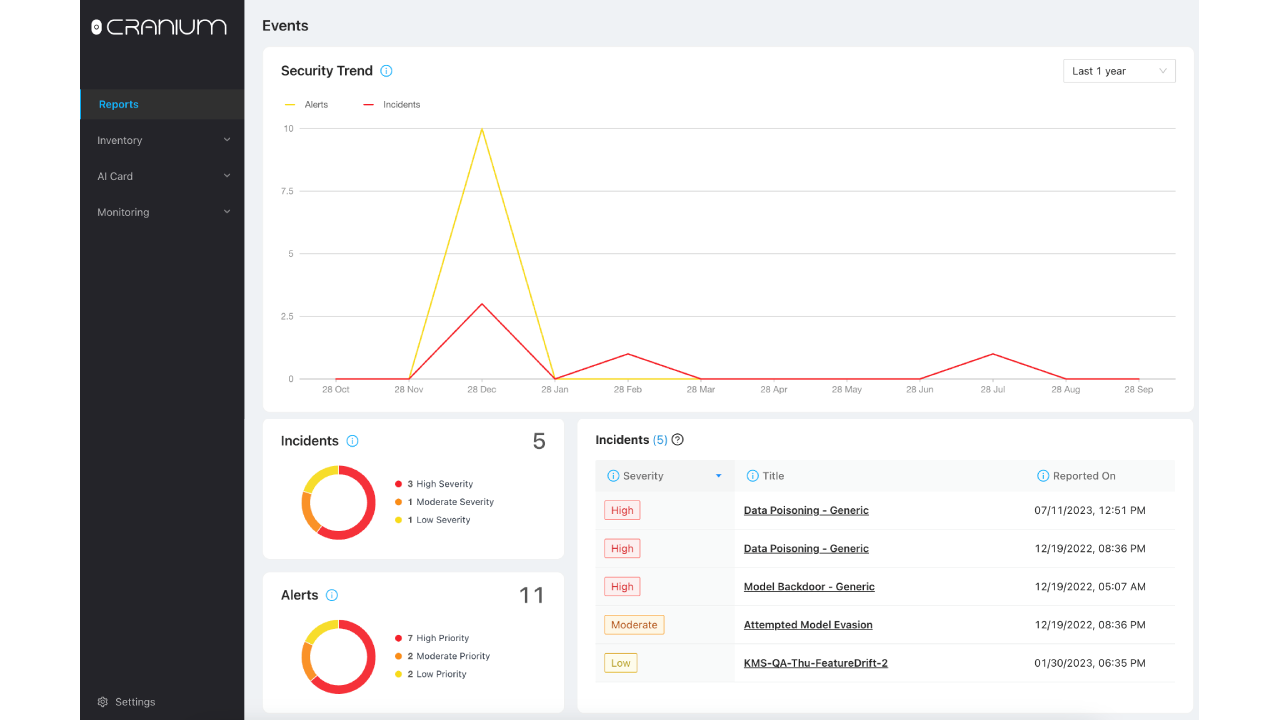The width and height of the screenshot is (1280, 720).
Task: Open the help question mark next to Incidents (5)
Action: (x=677, y=440)
